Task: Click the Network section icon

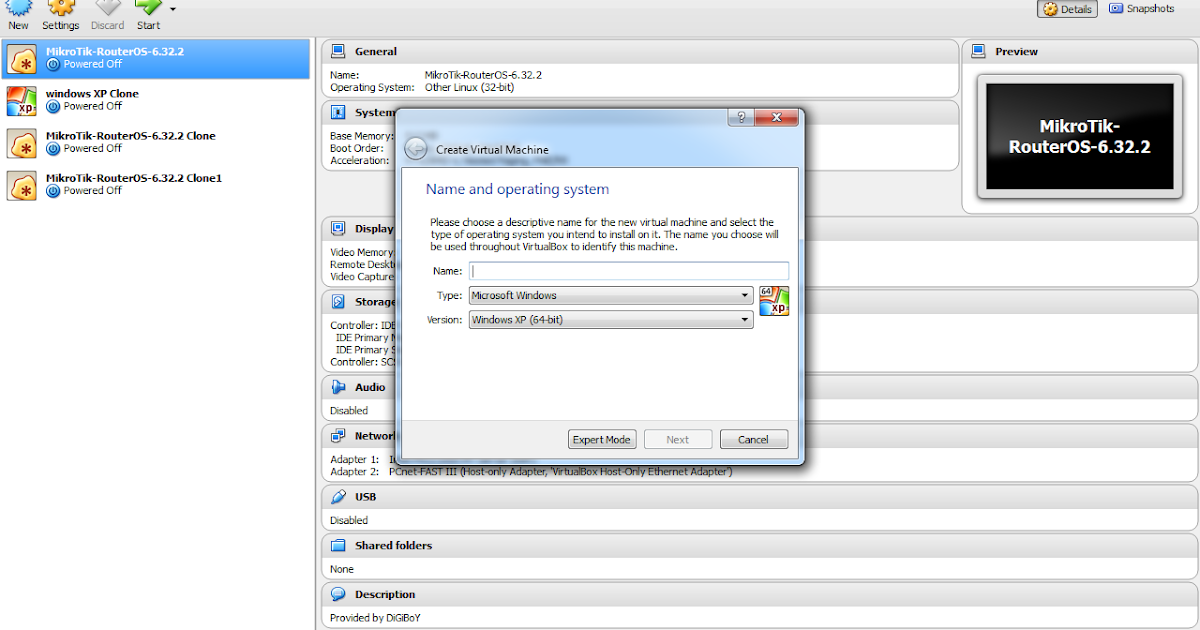Action: click(338, 436)
